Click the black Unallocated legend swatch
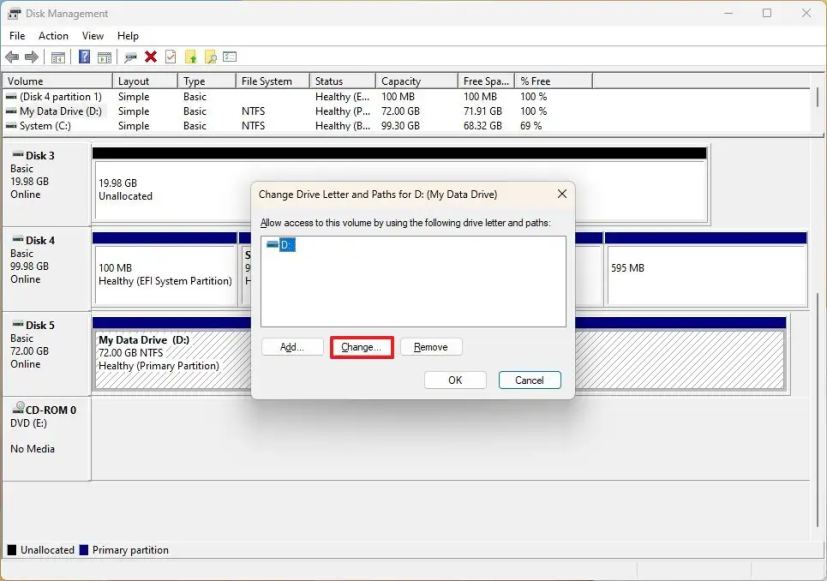Viewport: 827px width, 581px height. [12, 550]
